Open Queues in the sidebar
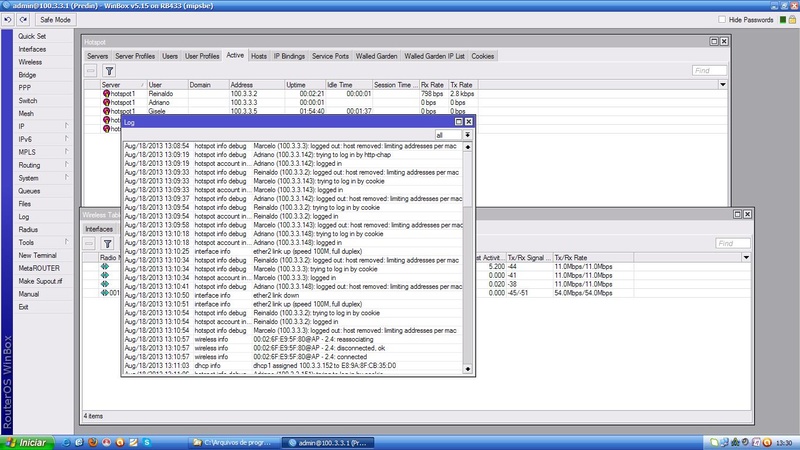 point(29,191)
